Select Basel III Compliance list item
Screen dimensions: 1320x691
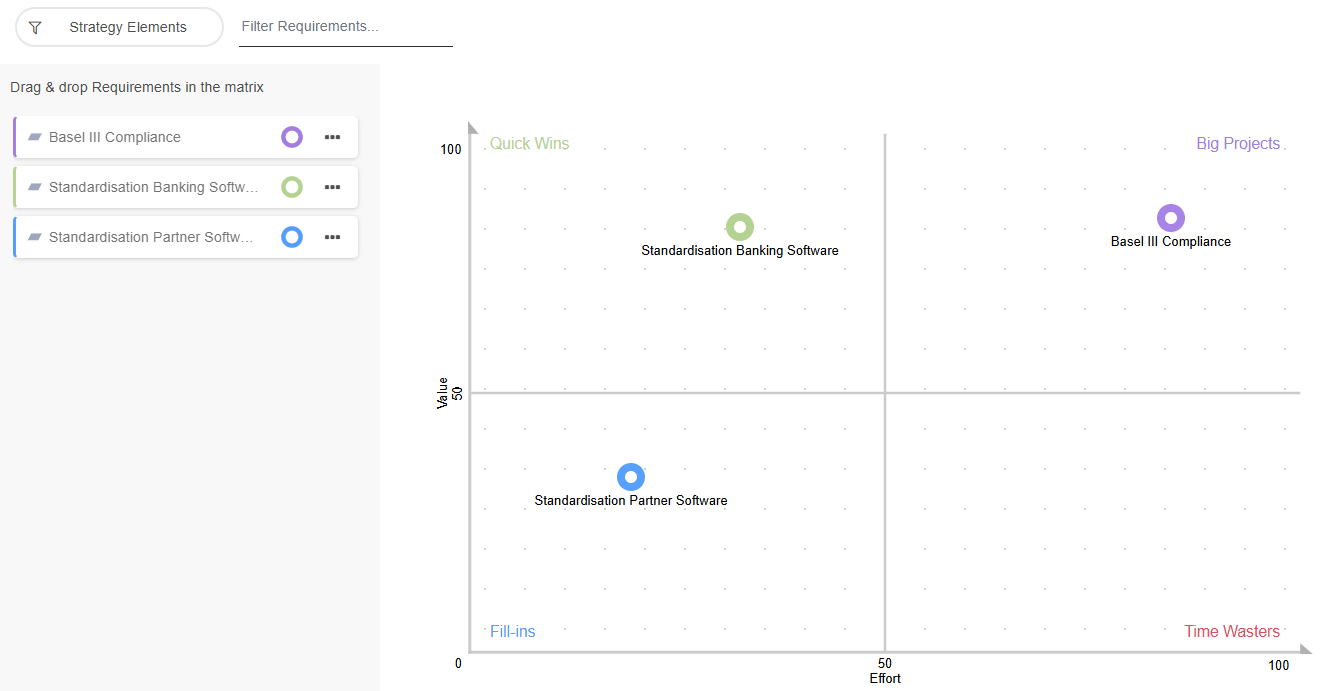150,137
